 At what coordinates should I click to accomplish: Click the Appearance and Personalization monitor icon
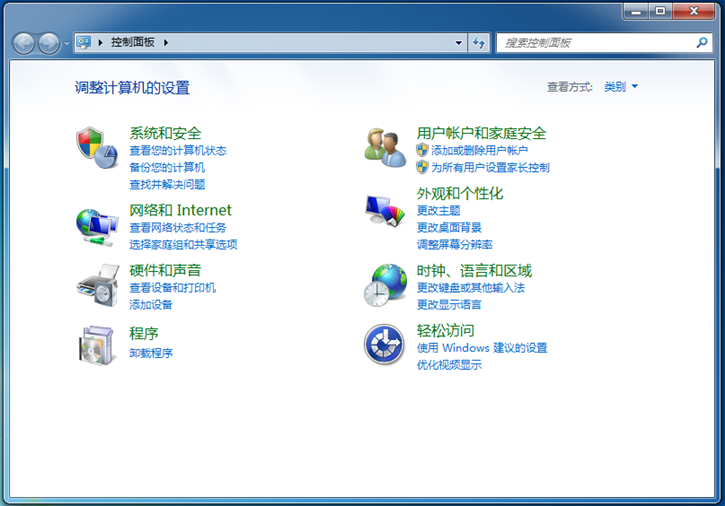coord(385,208)
